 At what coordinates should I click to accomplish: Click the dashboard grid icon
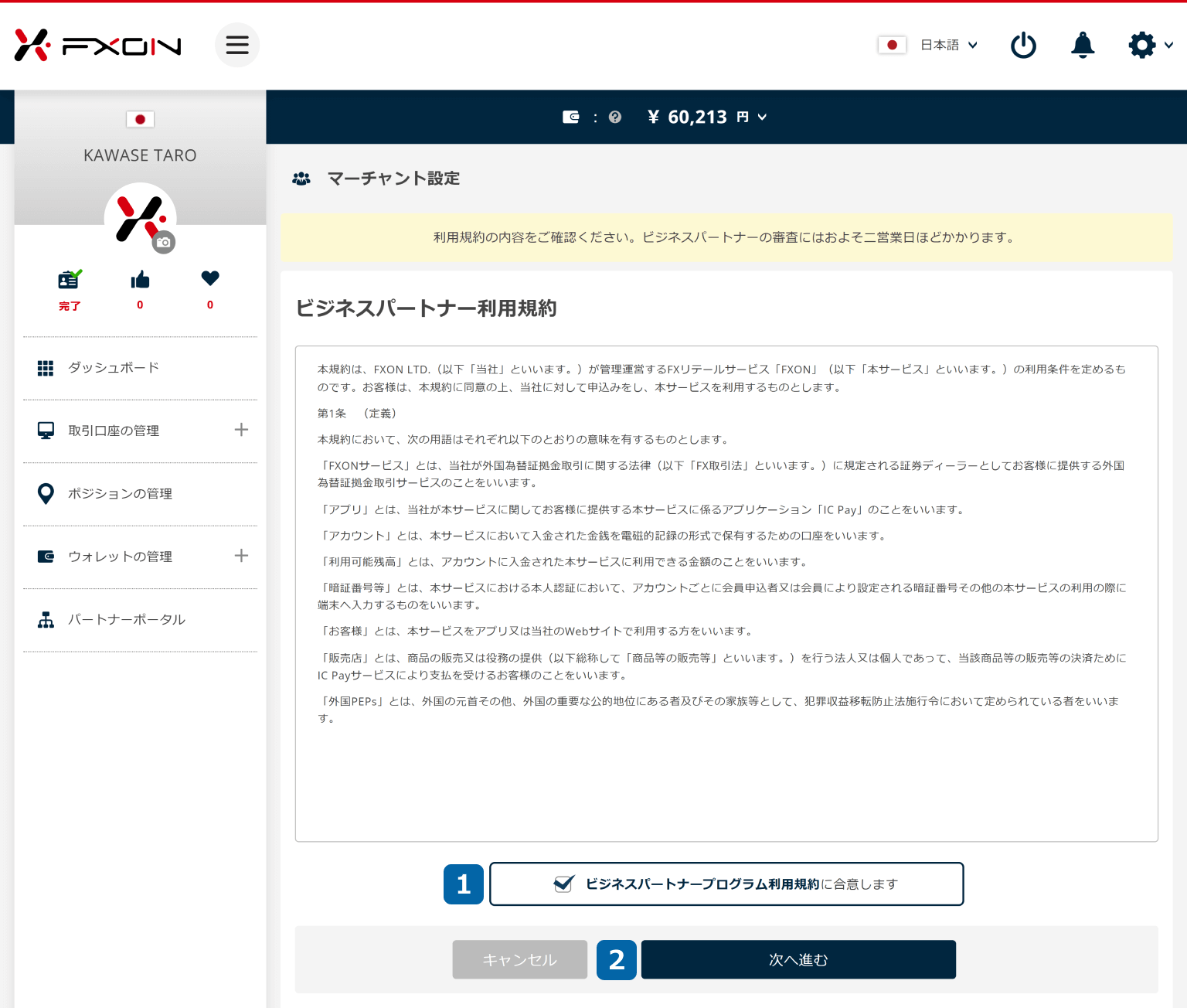(46, 368)
